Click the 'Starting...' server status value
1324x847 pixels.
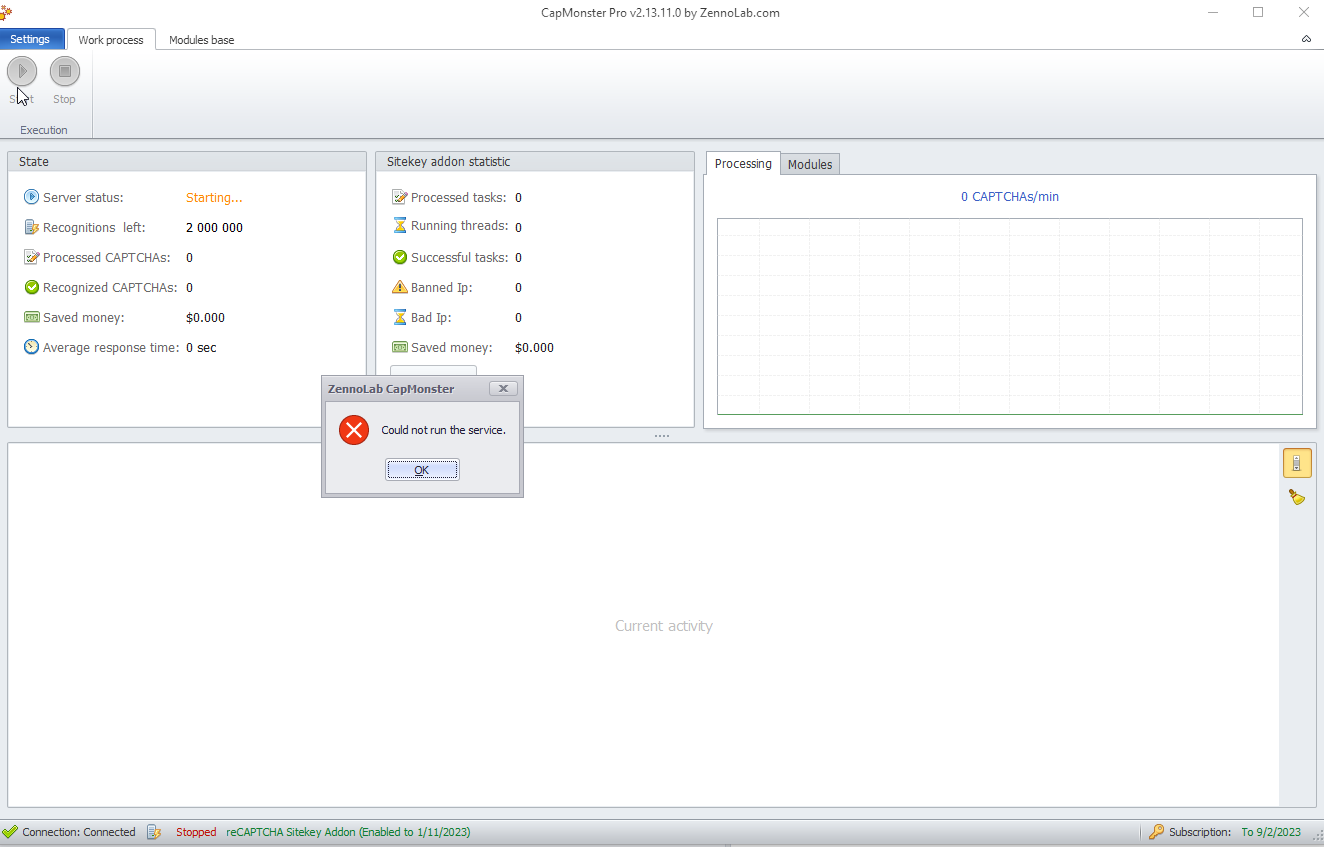214,198
